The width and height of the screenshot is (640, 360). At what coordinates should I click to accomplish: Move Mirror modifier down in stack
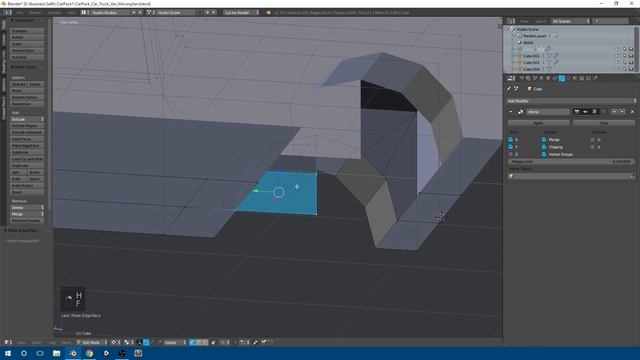[622, 111]
